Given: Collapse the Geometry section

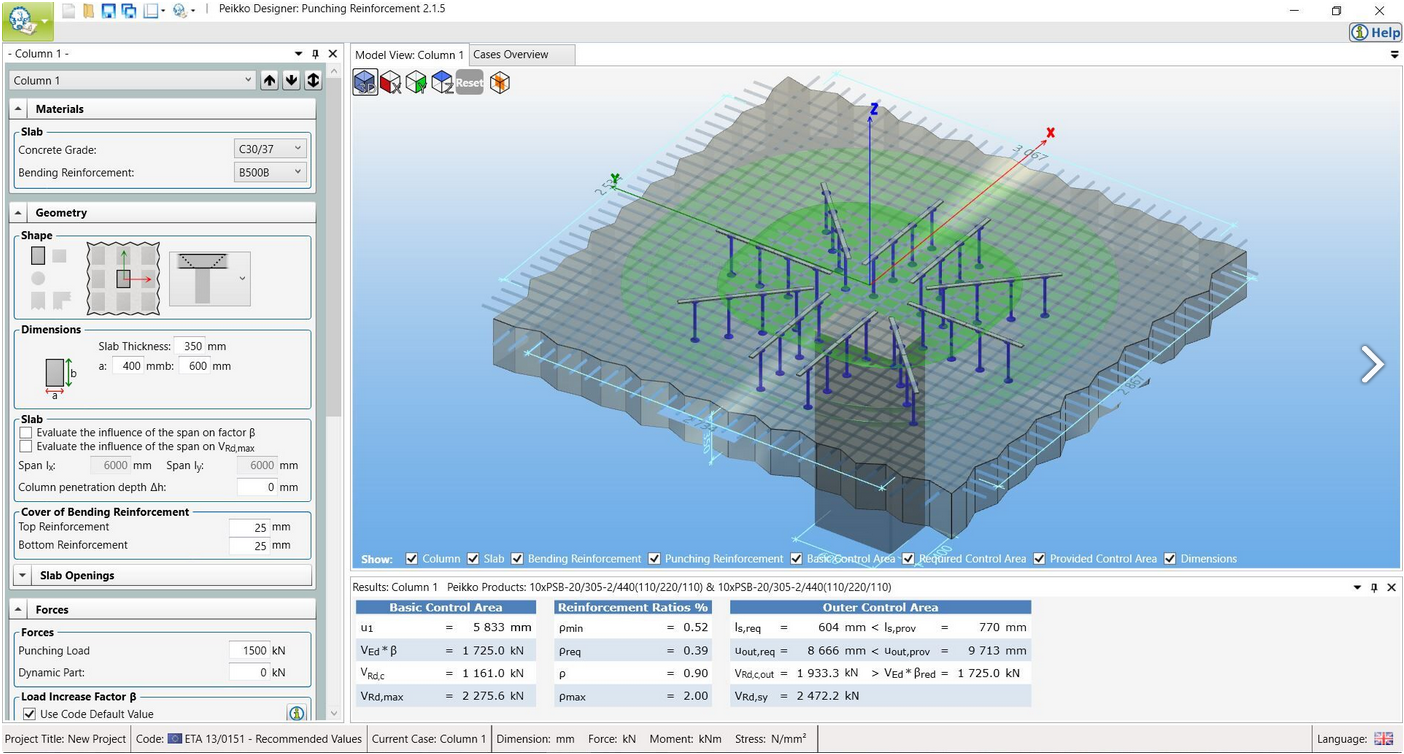Looking at the screenshot, I should pyautogui.click(x=19, y=213).
